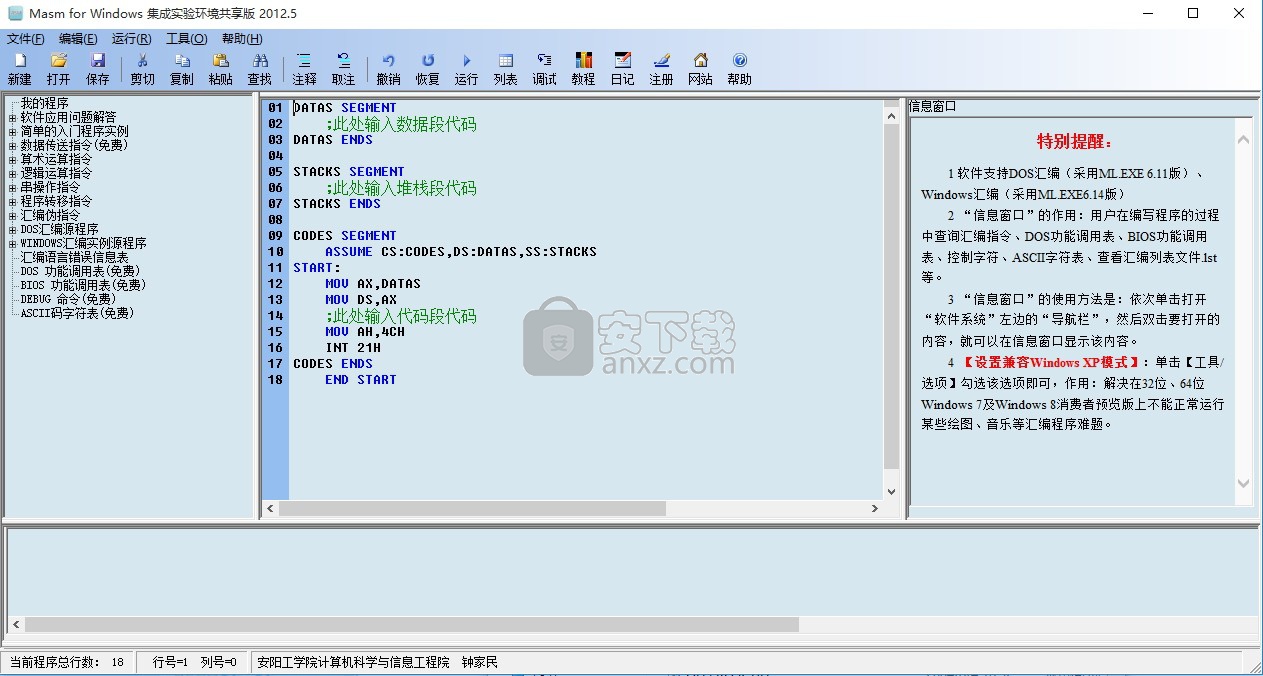Comment code with 注释 icon
This screenshot has width=1263, height=676.
tap(304, 69)
